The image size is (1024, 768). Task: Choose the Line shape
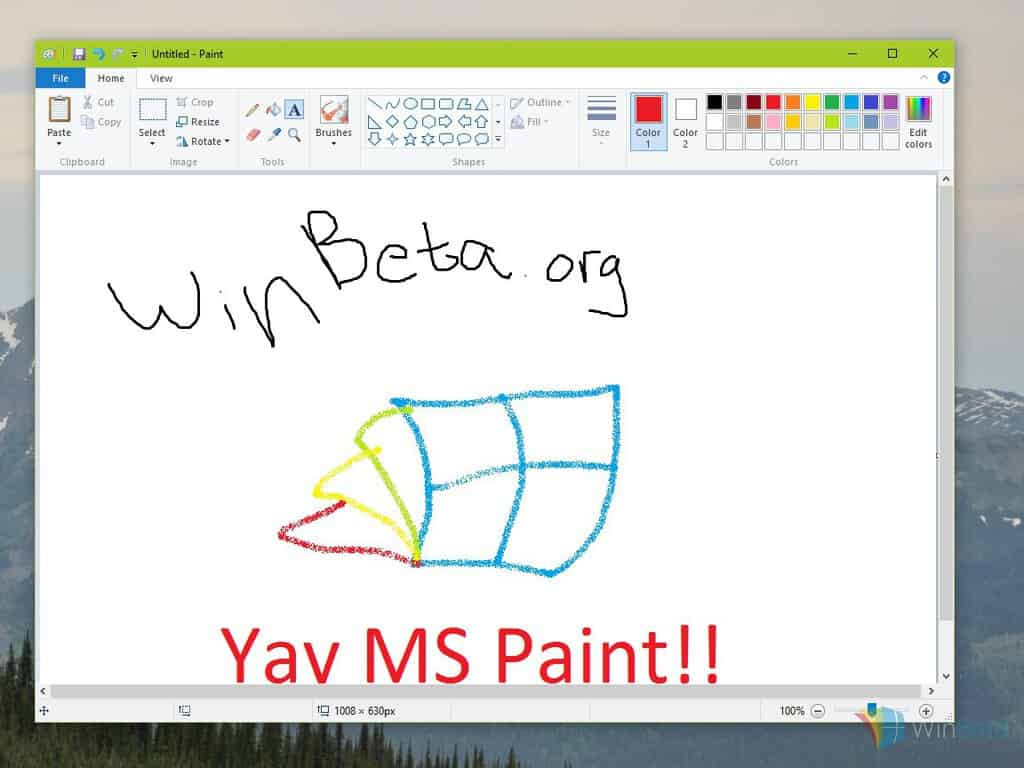click(x=375, y=103)
